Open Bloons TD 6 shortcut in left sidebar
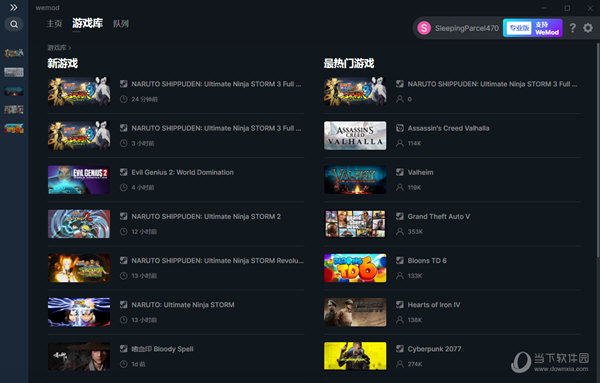This screenshot has height=383, width=600. pos(14,129)
